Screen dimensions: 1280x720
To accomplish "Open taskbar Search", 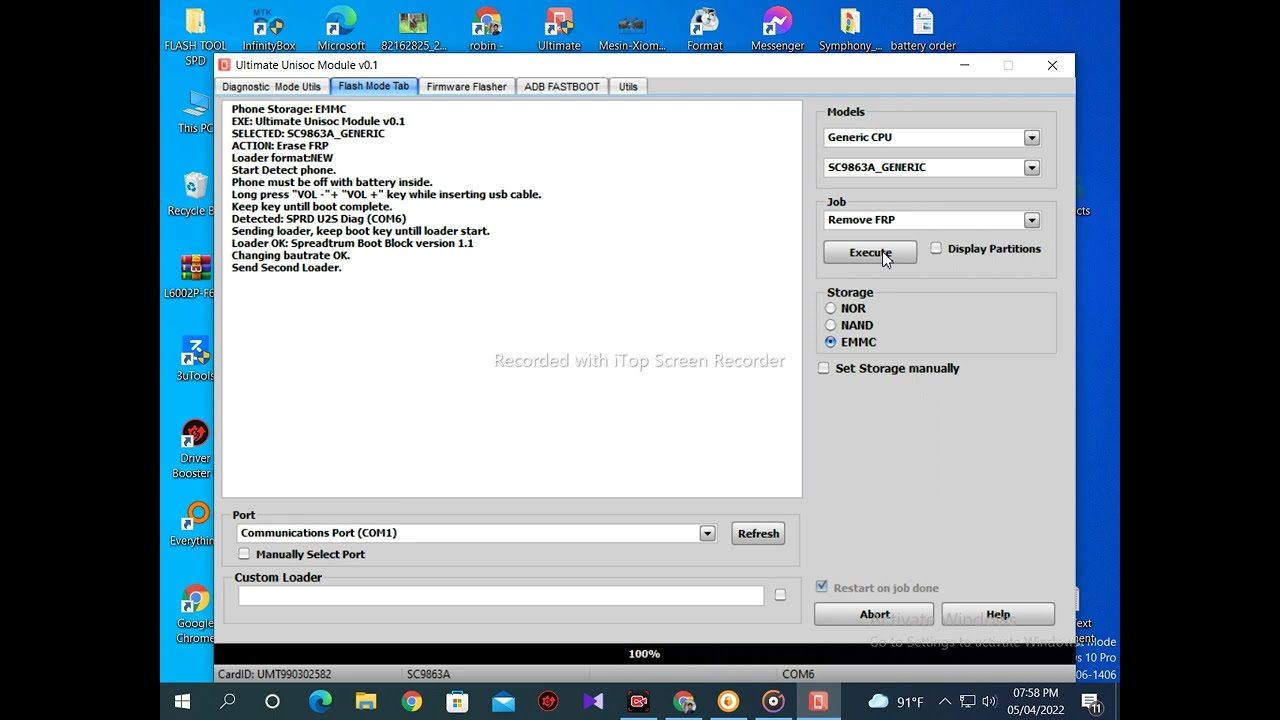I will coord(228,702).
